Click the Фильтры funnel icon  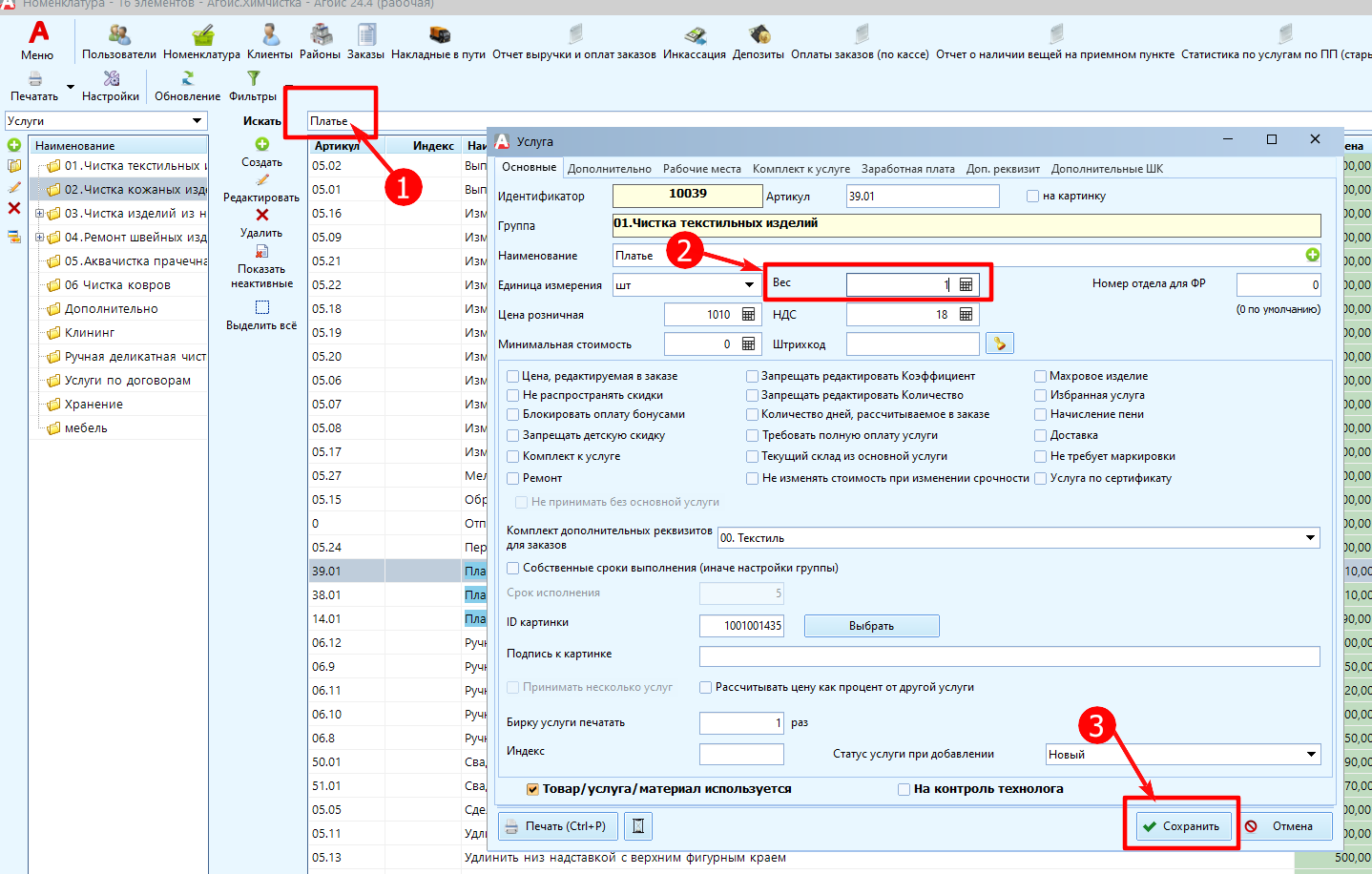click(x=253, y=78)
